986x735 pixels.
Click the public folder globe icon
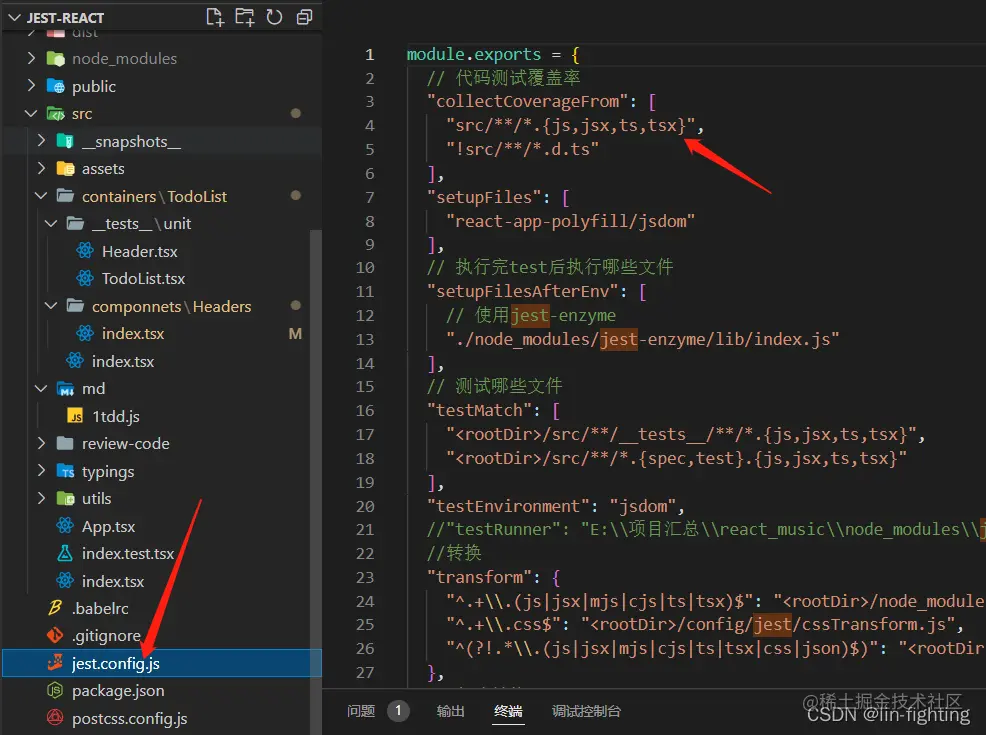pos(55,86)
